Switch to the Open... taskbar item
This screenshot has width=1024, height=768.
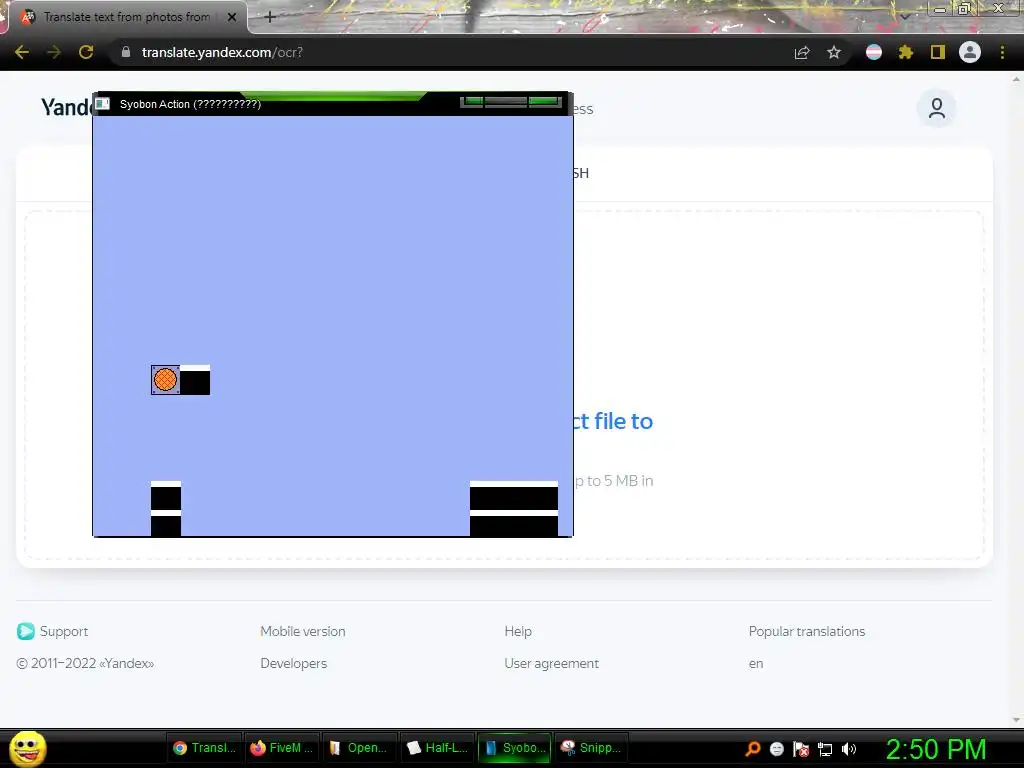point(359,748)
